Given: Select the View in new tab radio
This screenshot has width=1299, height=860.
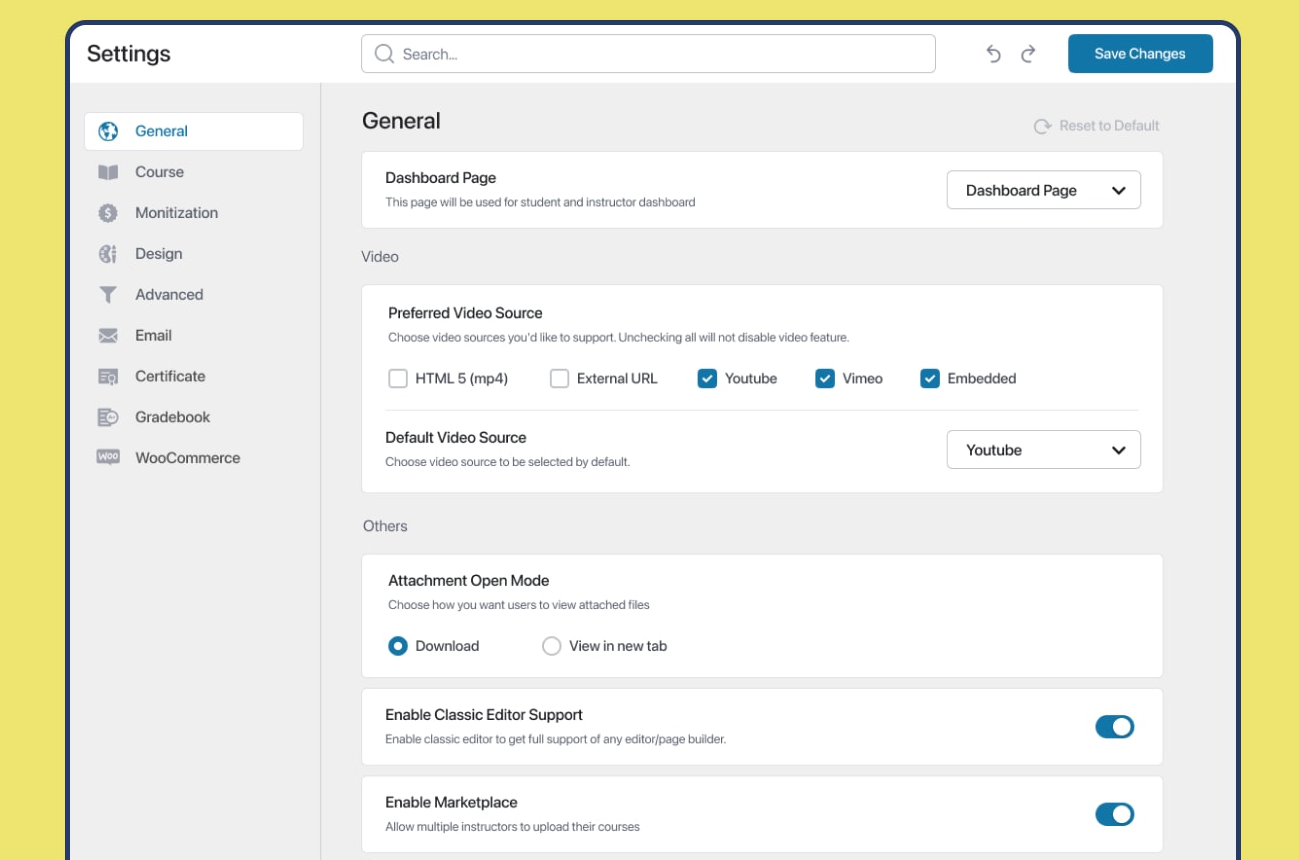Looking at the screenshot, I should [552, 646].
